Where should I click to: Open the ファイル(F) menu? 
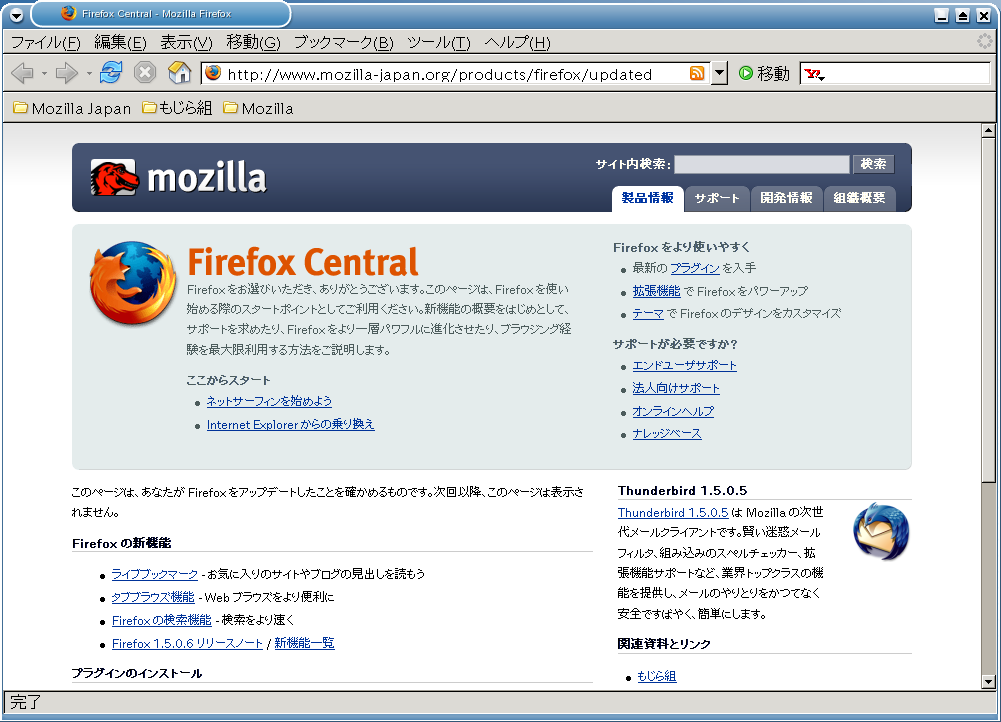46,43
